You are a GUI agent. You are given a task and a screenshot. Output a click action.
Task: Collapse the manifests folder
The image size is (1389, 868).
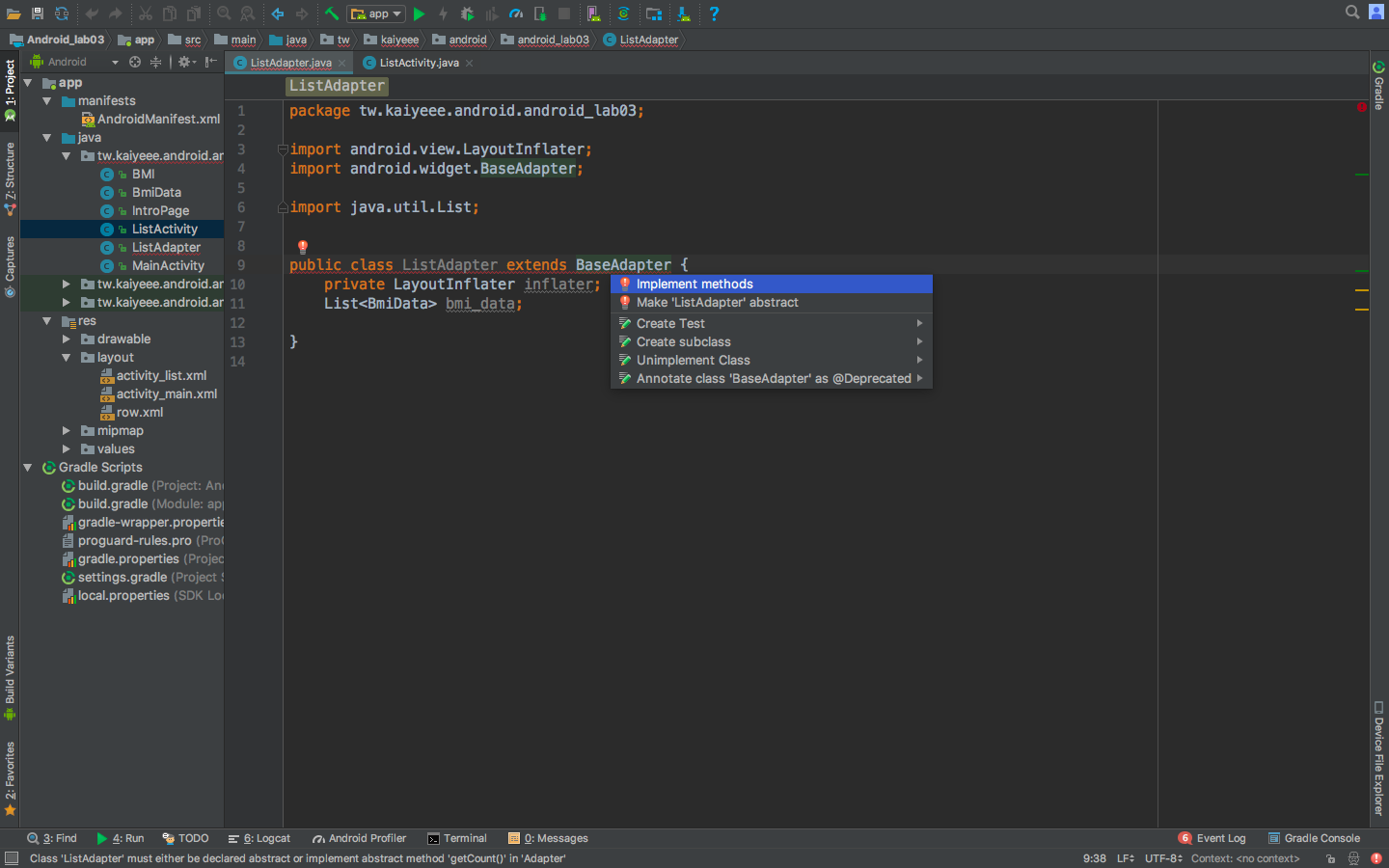(x=46, y=101)
